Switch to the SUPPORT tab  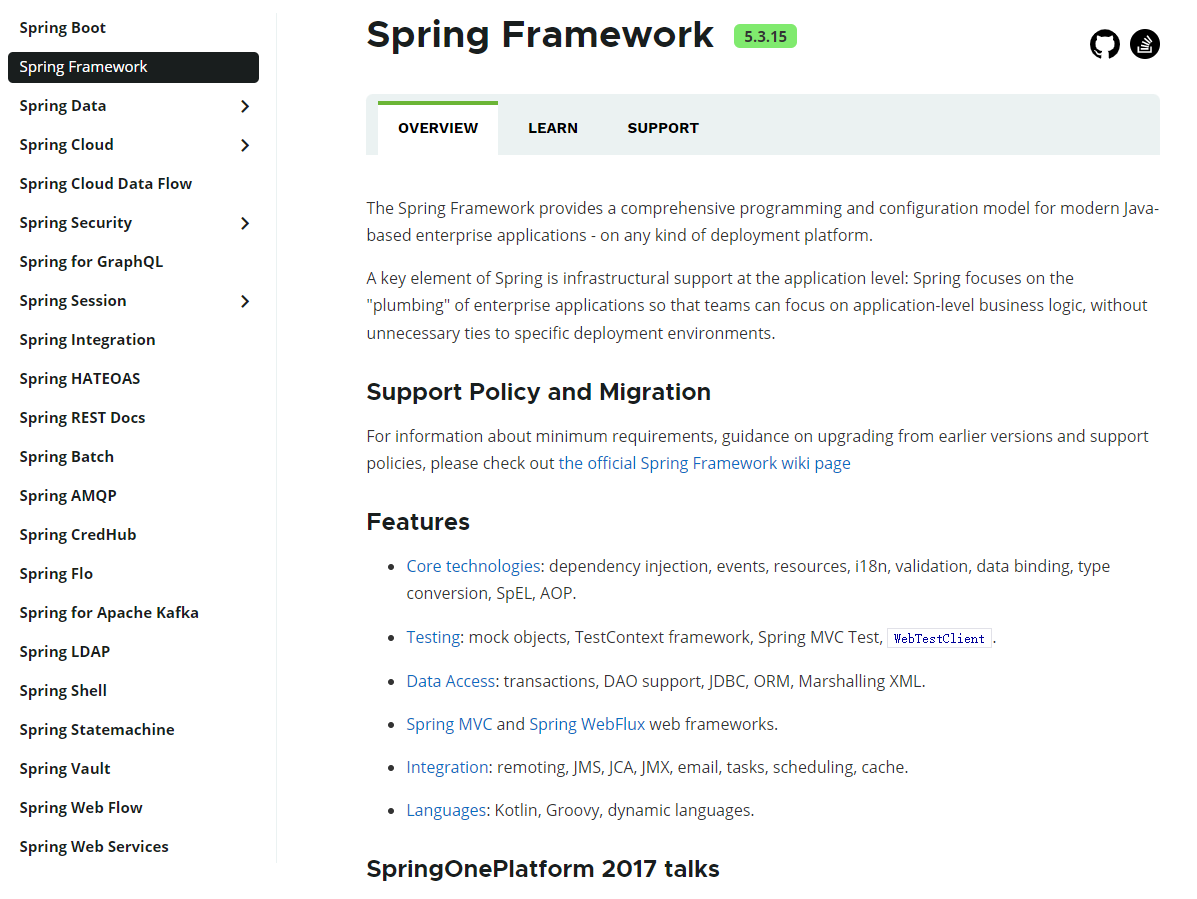(x=663, y=128)
